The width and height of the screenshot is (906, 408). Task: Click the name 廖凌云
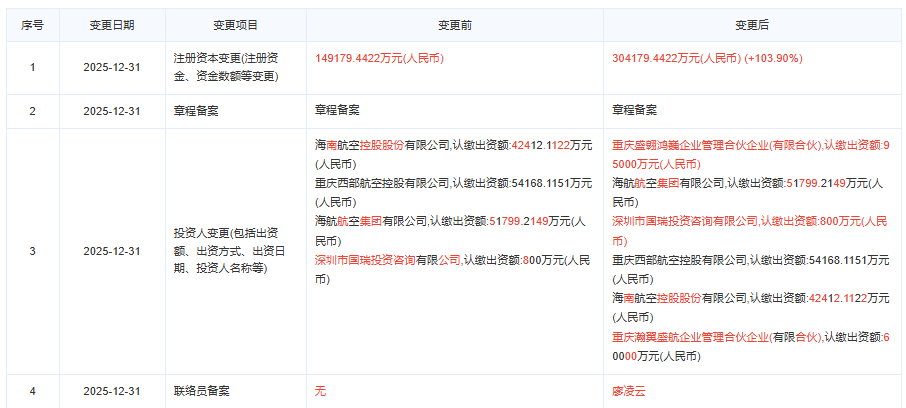629,391
